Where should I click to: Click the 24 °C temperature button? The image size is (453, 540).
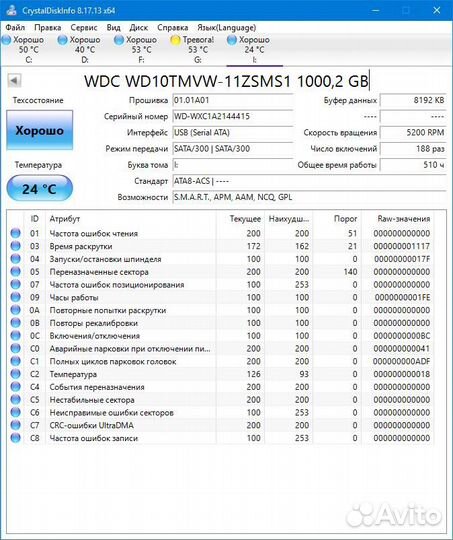(40, 188)
